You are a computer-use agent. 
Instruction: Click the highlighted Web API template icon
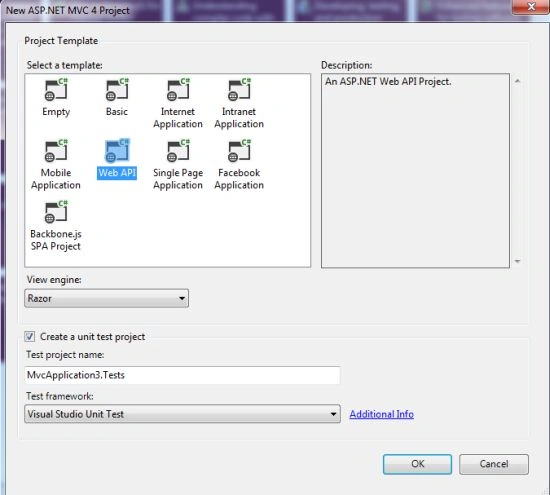[117, 151]
